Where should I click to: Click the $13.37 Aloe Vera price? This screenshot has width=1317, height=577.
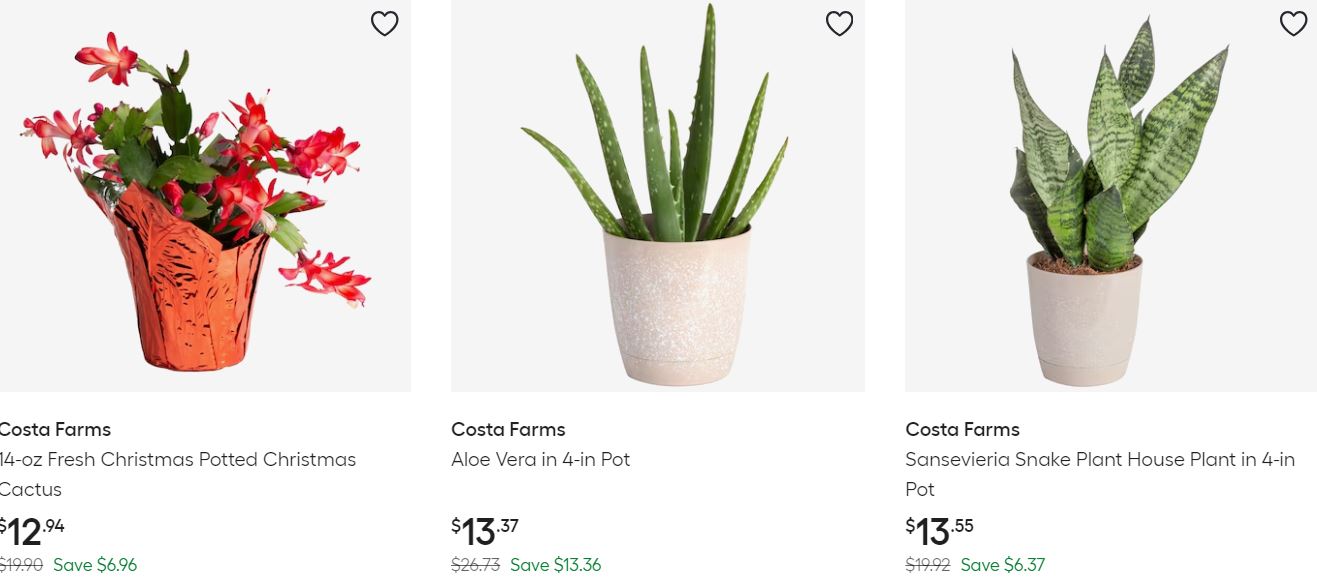coord(485,530)
